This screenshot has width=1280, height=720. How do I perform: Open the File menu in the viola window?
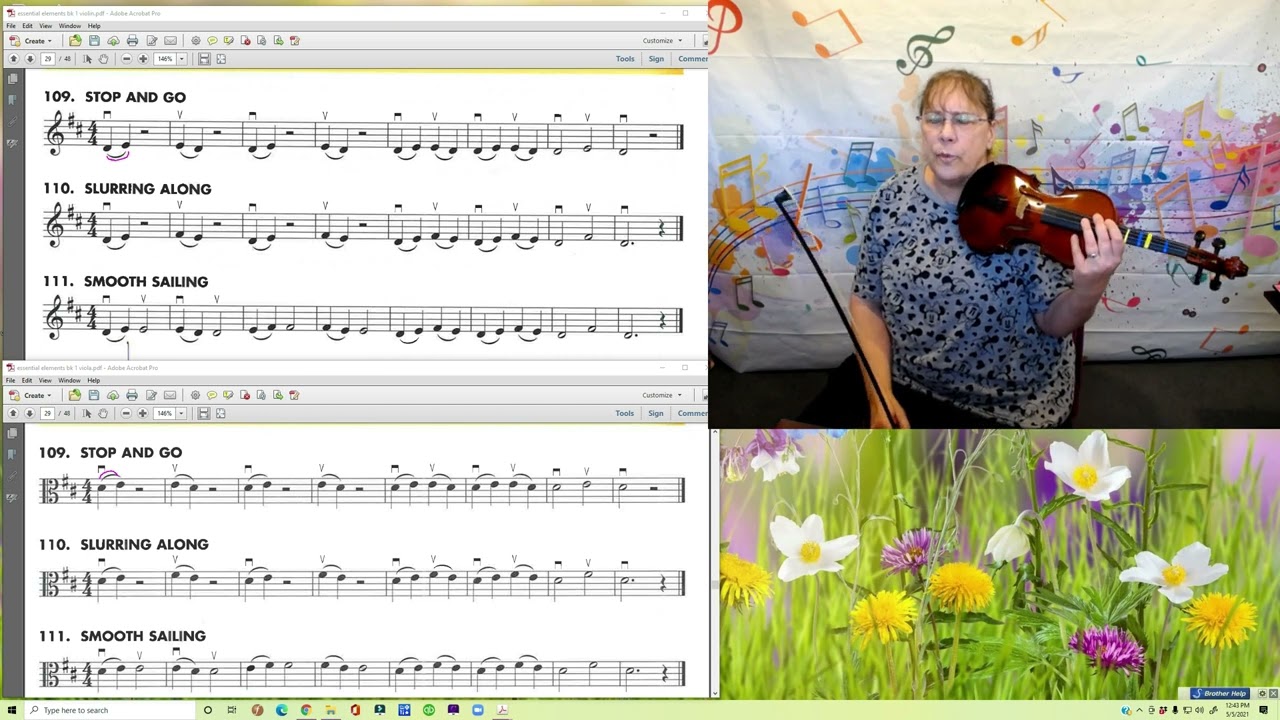[x=11, y=380]
